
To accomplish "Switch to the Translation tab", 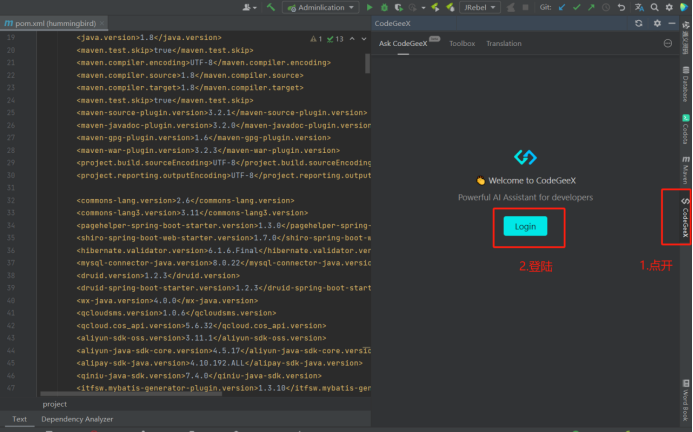I will (504, 43).
